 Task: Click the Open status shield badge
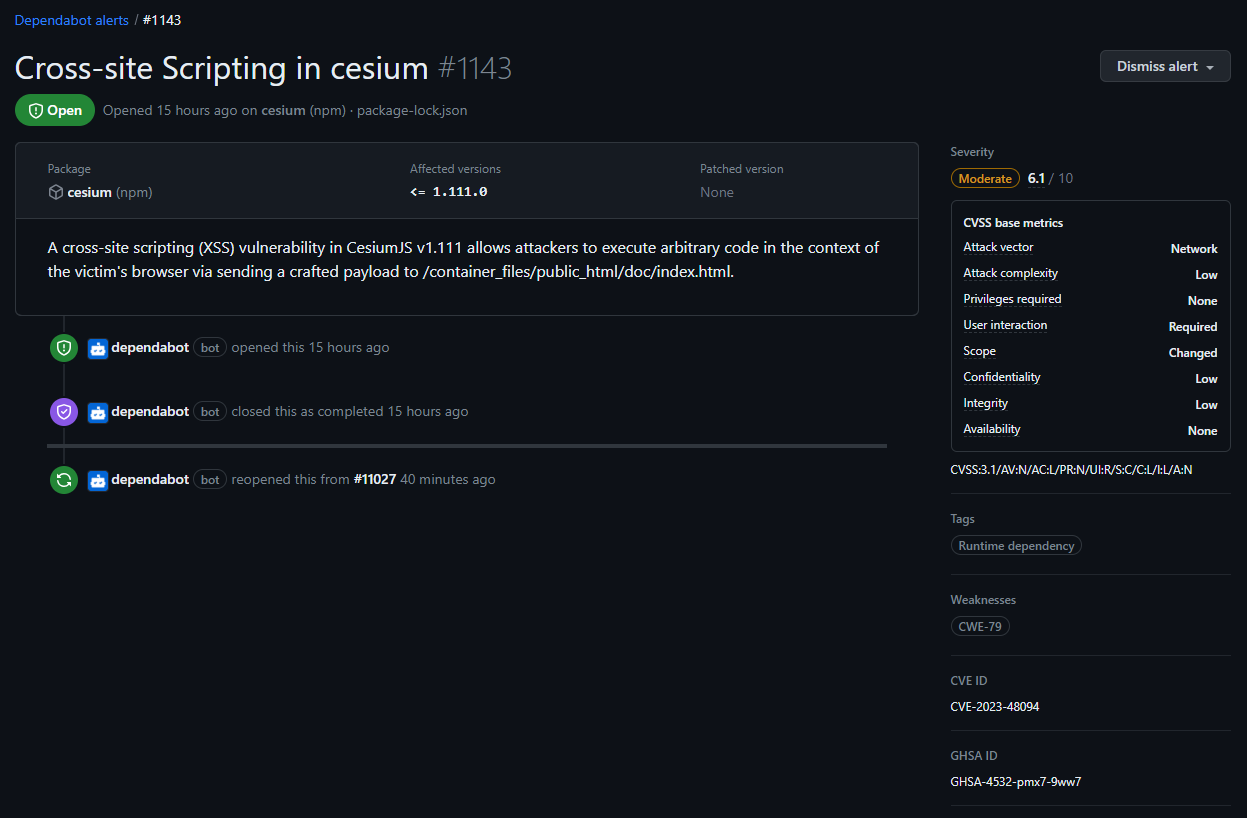point(54,110)
